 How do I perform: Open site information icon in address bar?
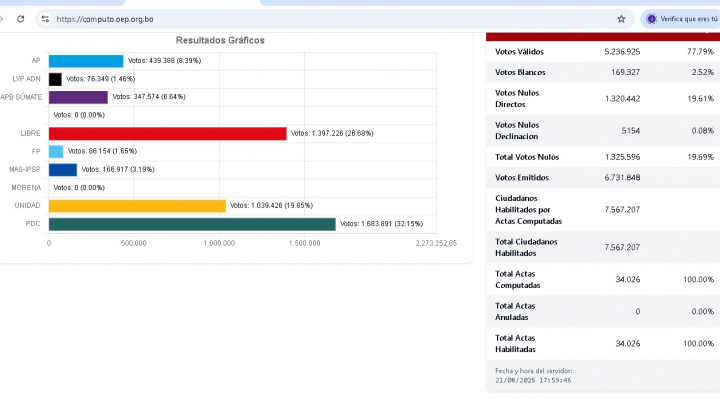[45, 19]
